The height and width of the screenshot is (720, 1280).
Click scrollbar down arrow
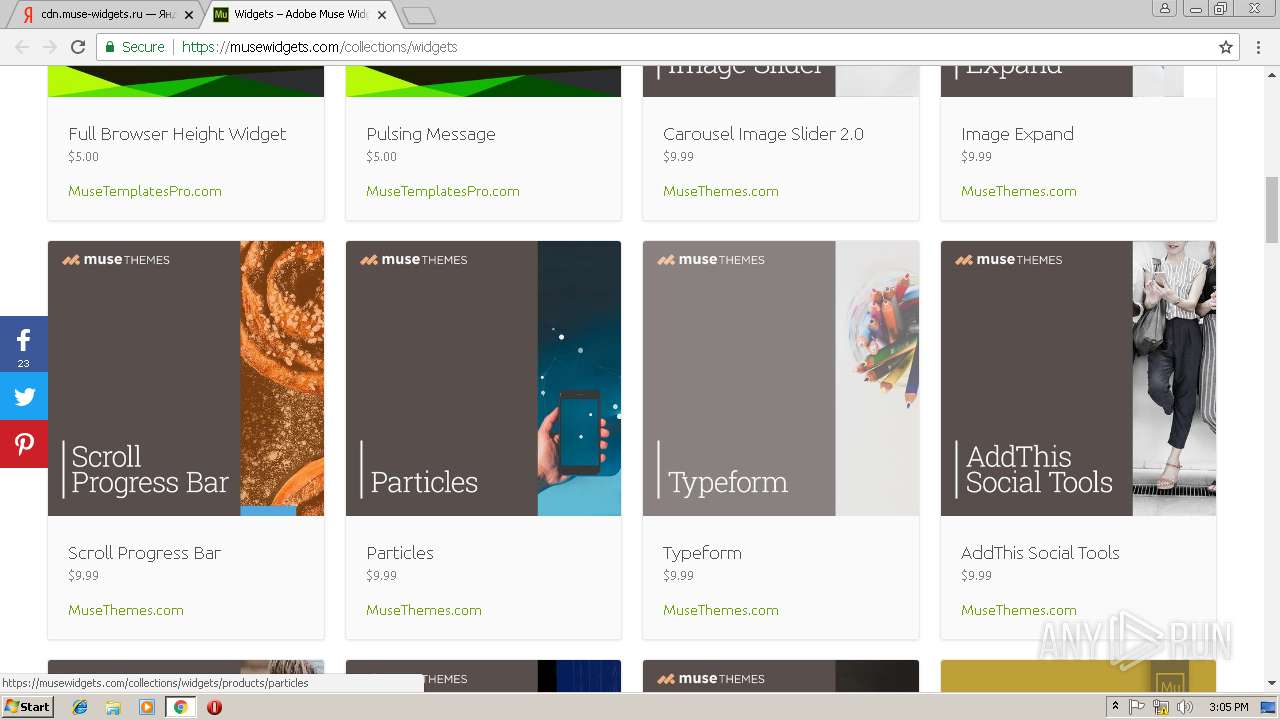pos(1272,684)
